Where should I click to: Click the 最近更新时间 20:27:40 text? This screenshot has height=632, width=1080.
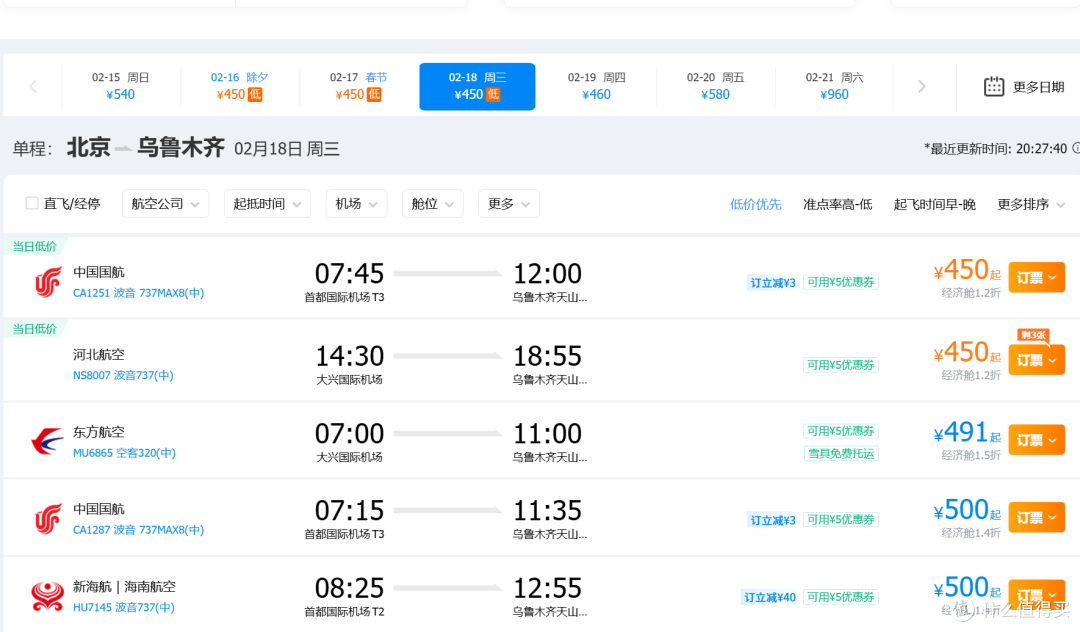(995, 149)
